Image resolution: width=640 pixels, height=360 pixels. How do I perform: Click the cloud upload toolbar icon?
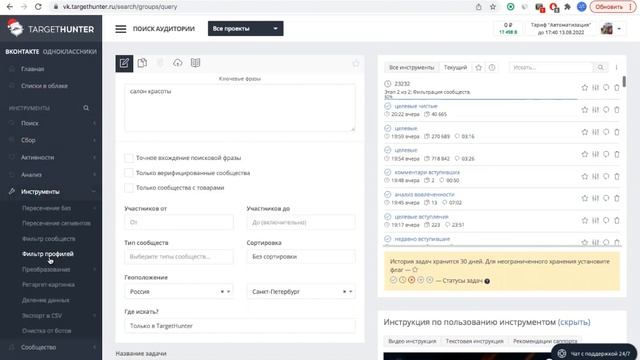[178, 63]
